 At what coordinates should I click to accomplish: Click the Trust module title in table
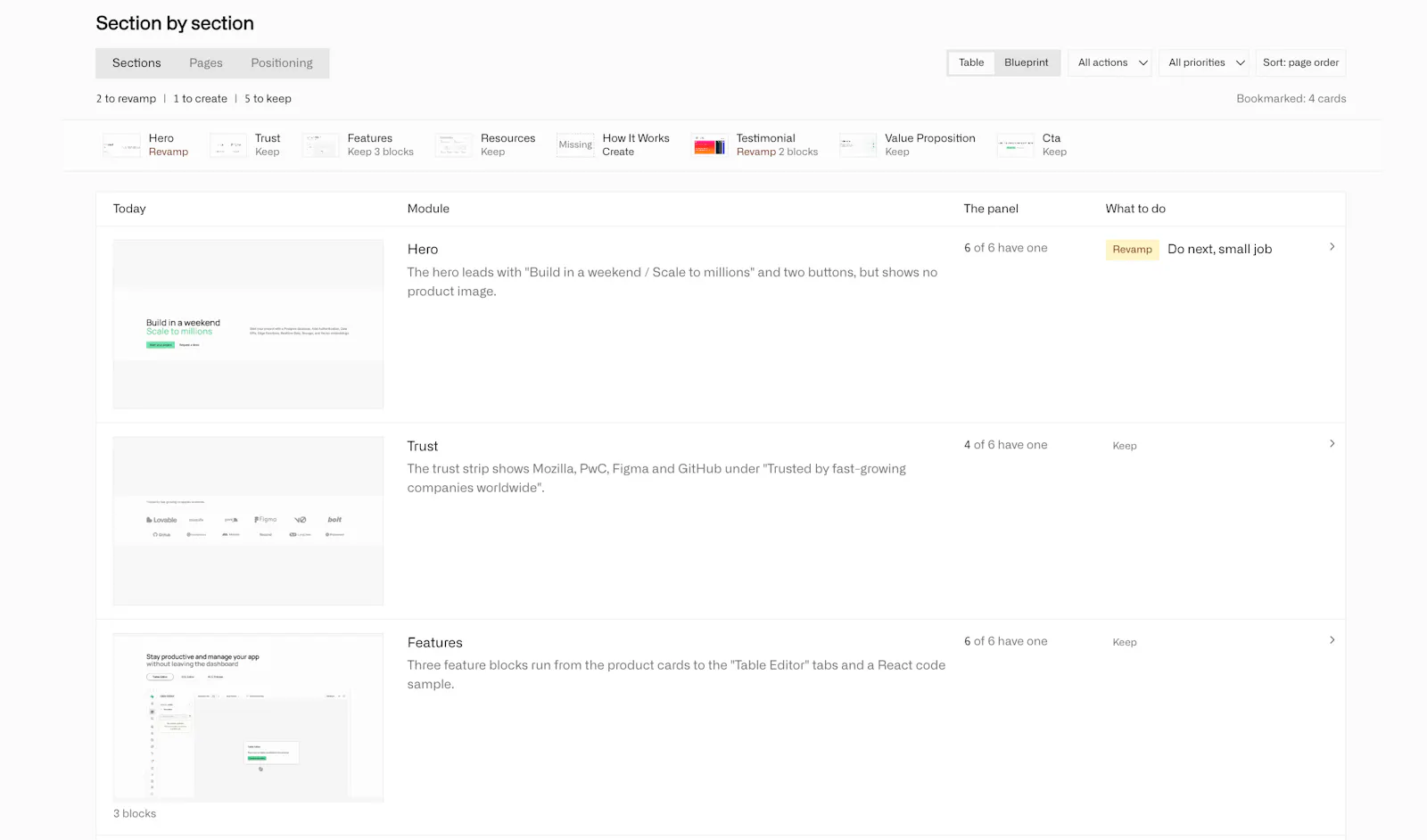(x=423, y=446)
